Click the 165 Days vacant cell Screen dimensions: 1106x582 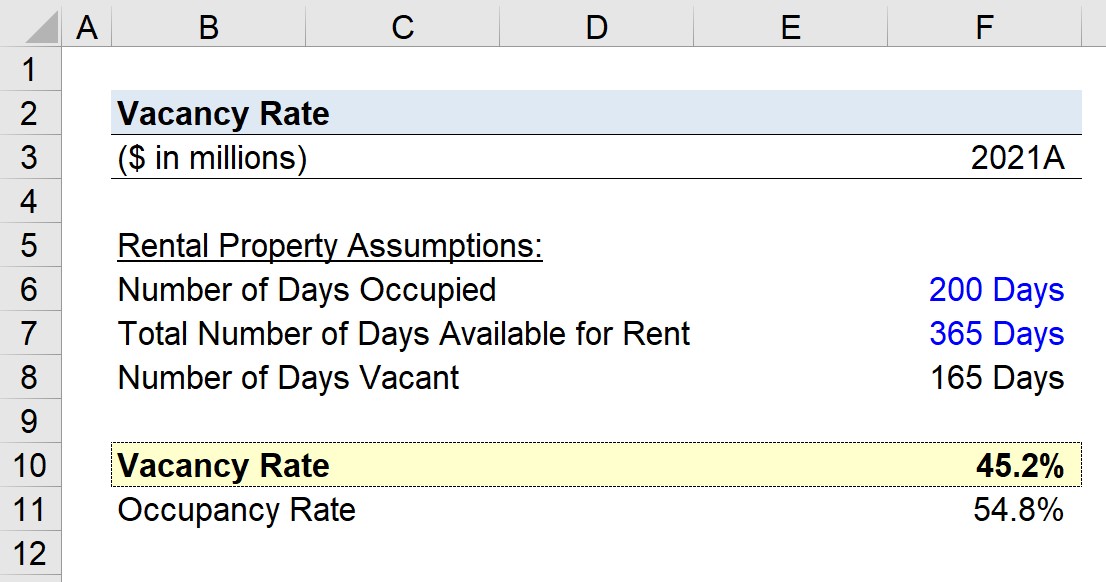point(984,377)
